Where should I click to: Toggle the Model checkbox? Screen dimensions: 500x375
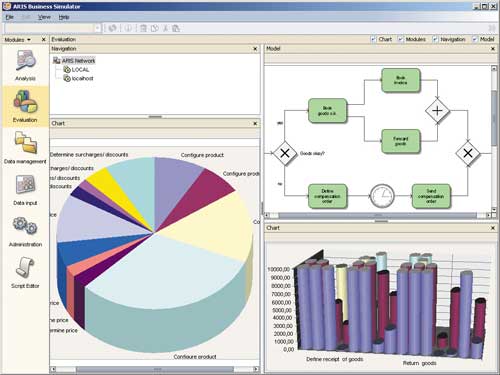click(x=475, y=39)
